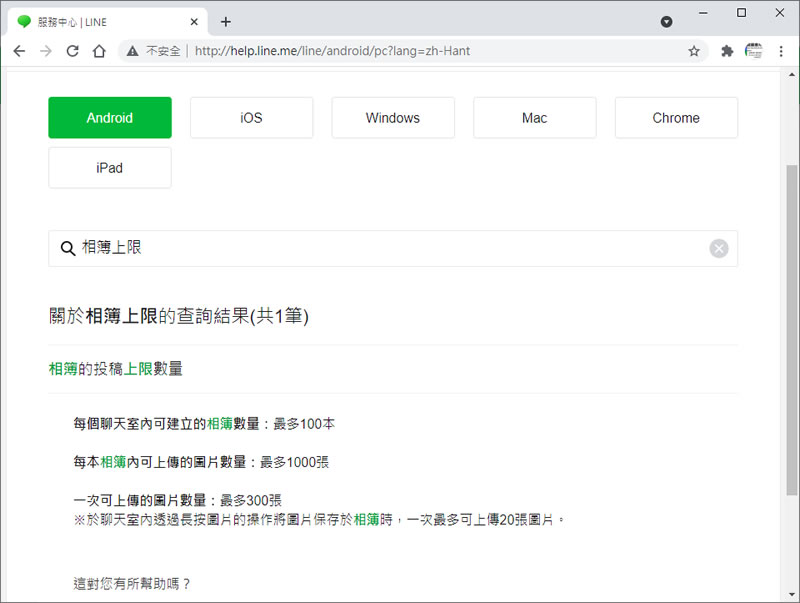Image resolution: width=800 pixels, height=603 pixels.
Task: Click the browser back arrow
Action: point(19,51)
